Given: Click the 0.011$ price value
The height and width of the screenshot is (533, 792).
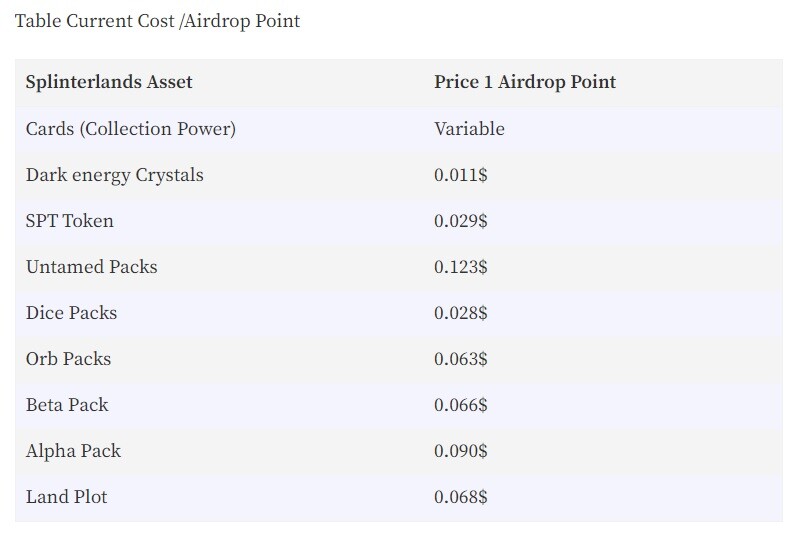Looking at the screenshot, I should [x=461, y=175].
